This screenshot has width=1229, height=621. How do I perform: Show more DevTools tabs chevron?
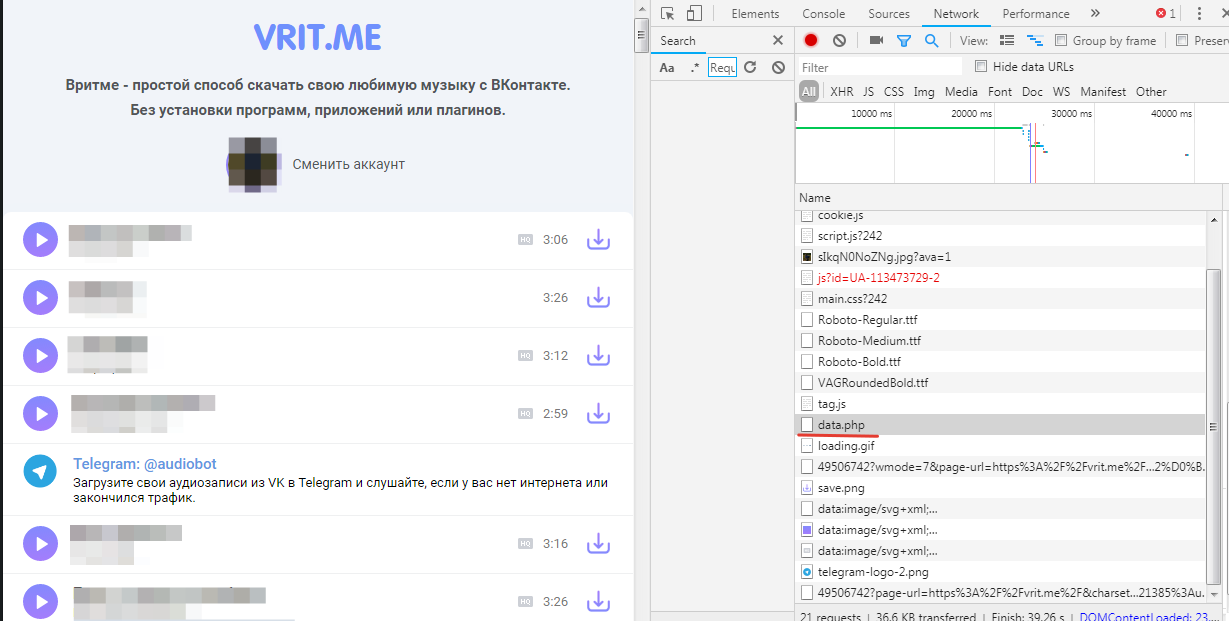pyautogui.click(x=1095, y=14)
